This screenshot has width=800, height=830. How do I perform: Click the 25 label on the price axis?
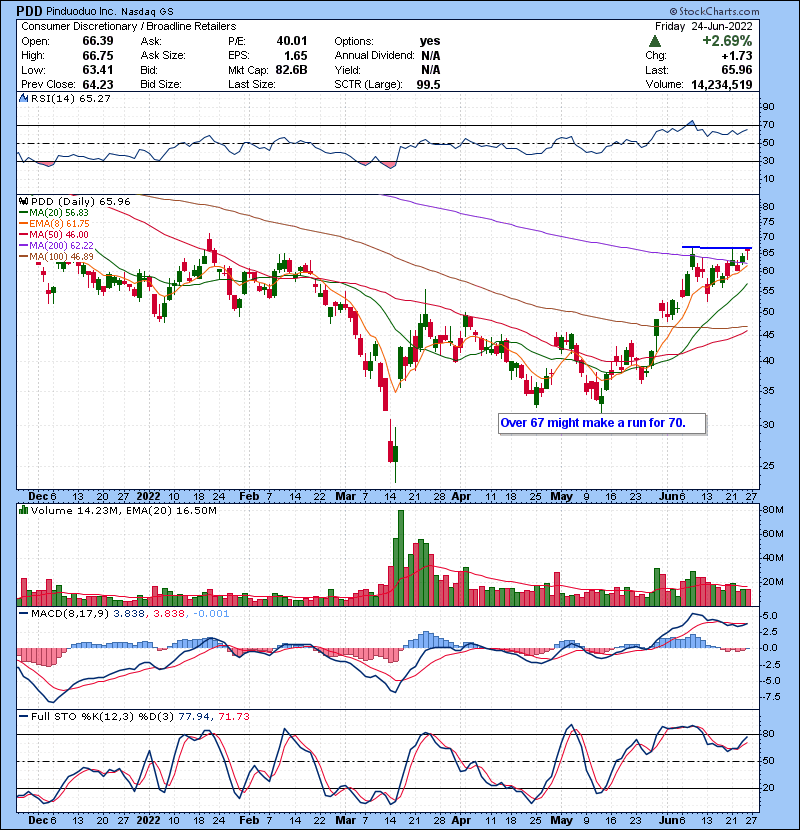(x=768, y=465)
